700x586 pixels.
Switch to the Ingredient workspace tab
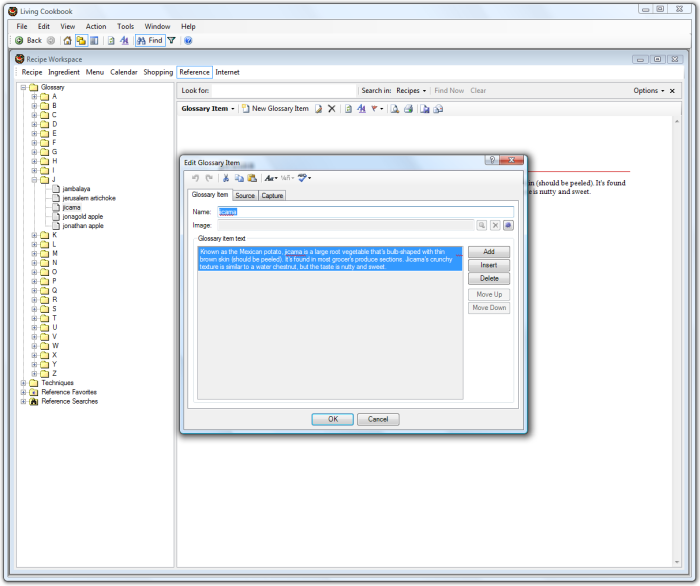point(64,72)
